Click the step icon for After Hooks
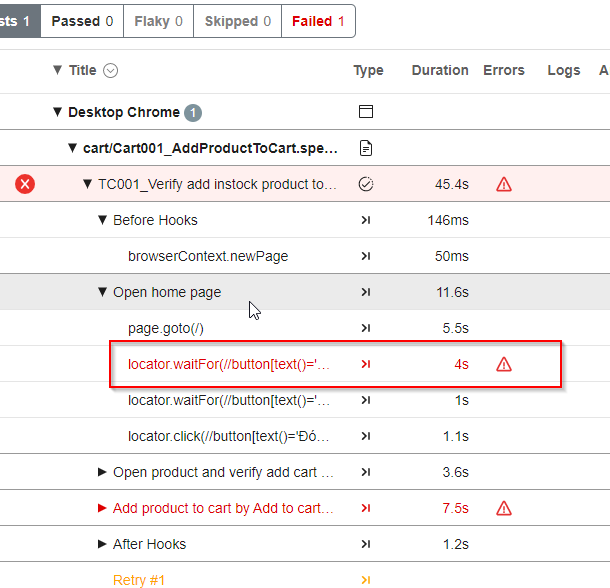 [x=366, y=544]
